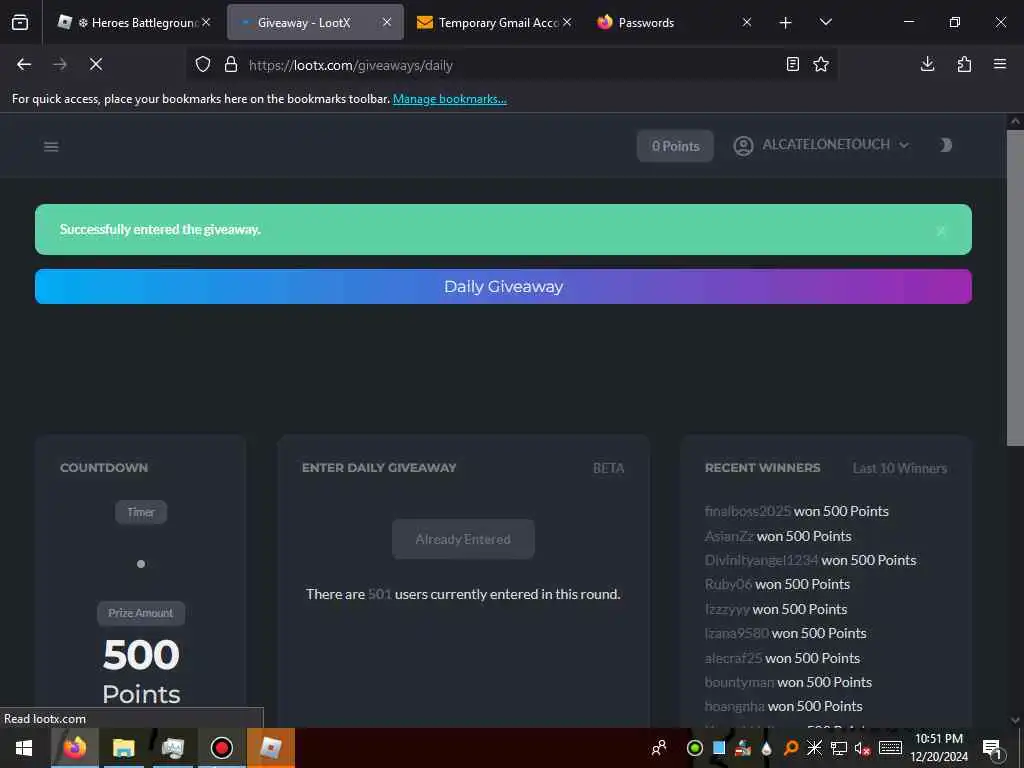Open the Roblox taskbar app

click(x=270, y=748)
